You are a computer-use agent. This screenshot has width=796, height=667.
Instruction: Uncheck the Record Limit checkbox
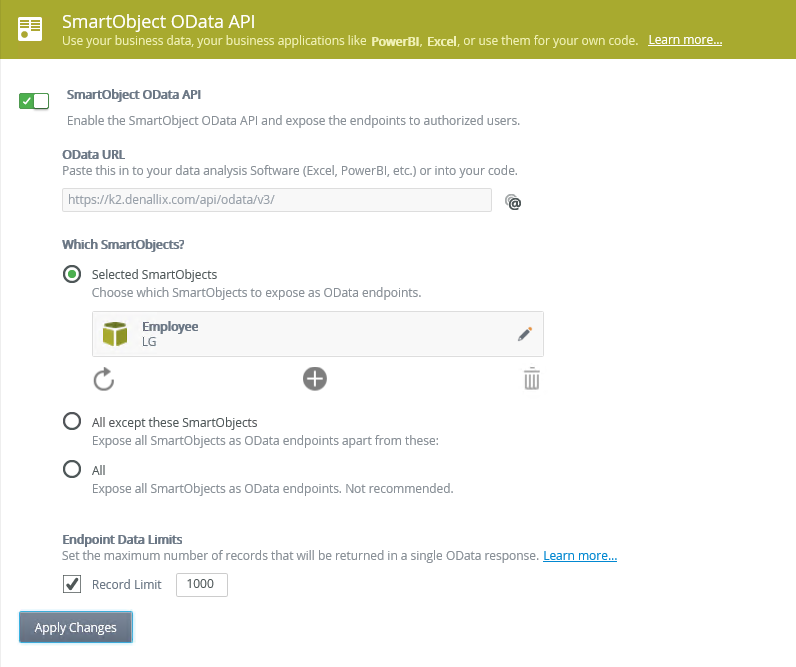coord(72,584)
